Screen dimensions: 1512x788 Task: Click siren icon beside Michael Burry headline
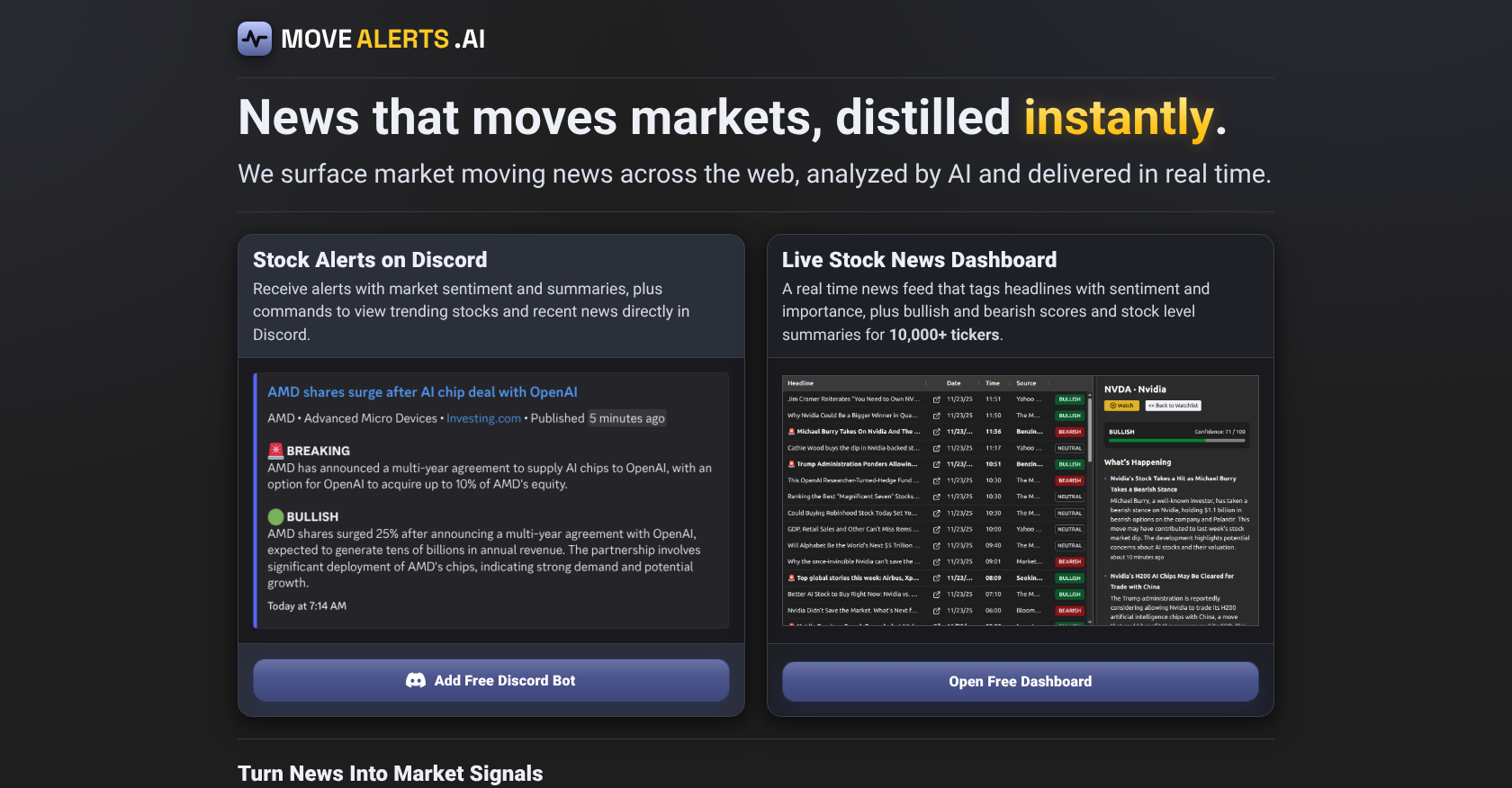coord(791,432)
